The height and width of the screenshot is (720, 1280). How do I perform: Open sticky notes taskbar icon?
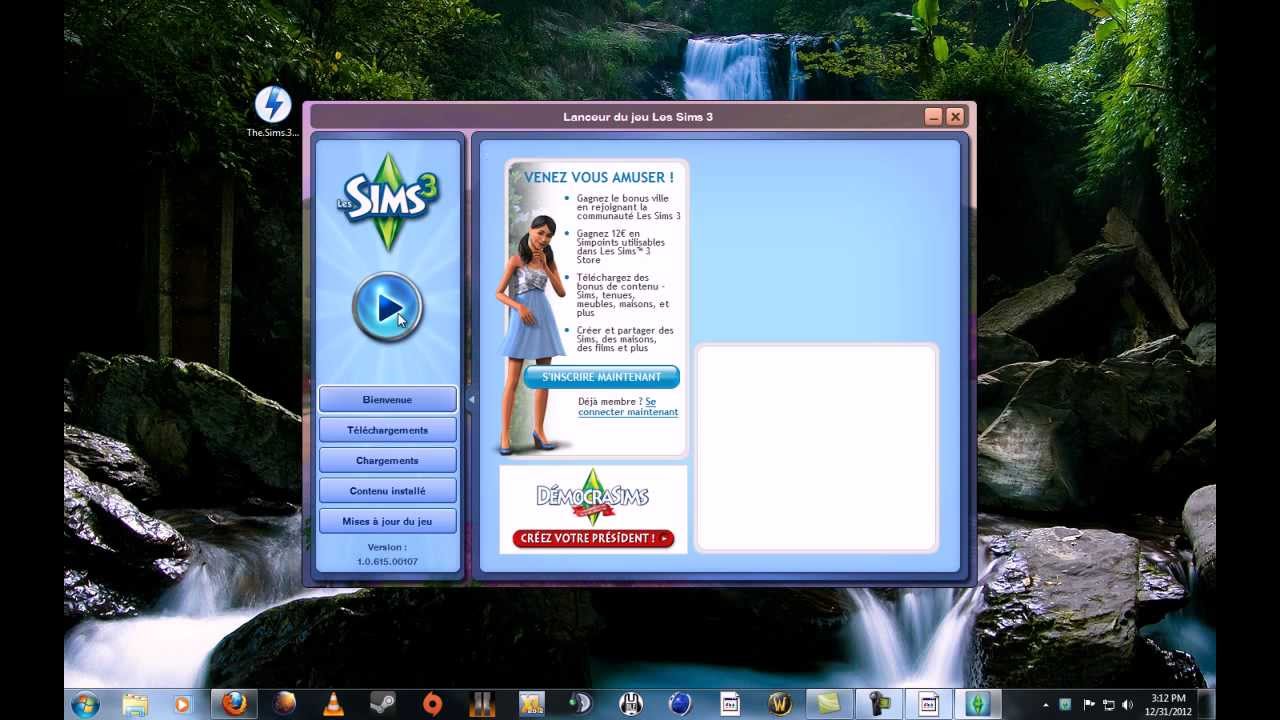pyautogui.click(x=829, y=704)
